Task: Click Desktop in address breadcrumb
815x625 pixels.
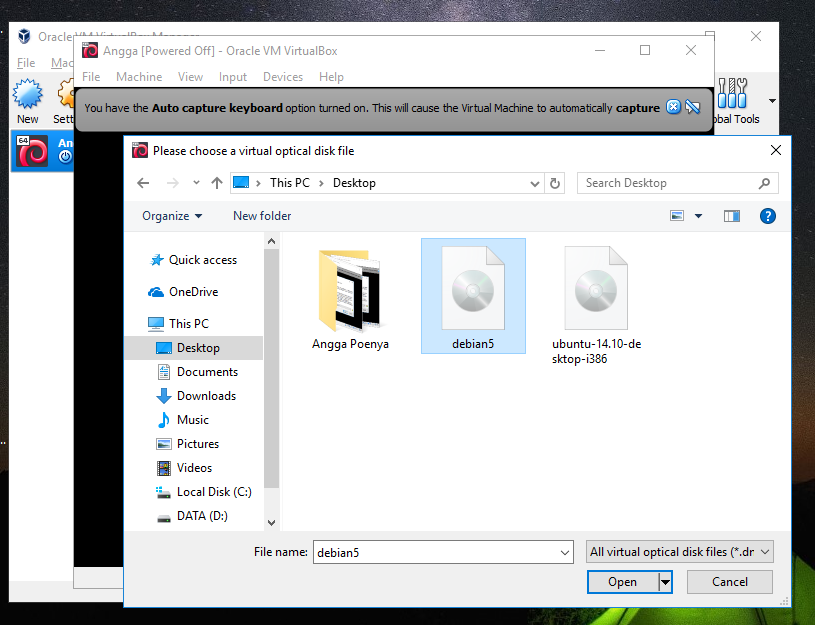Action: point(354,183)
